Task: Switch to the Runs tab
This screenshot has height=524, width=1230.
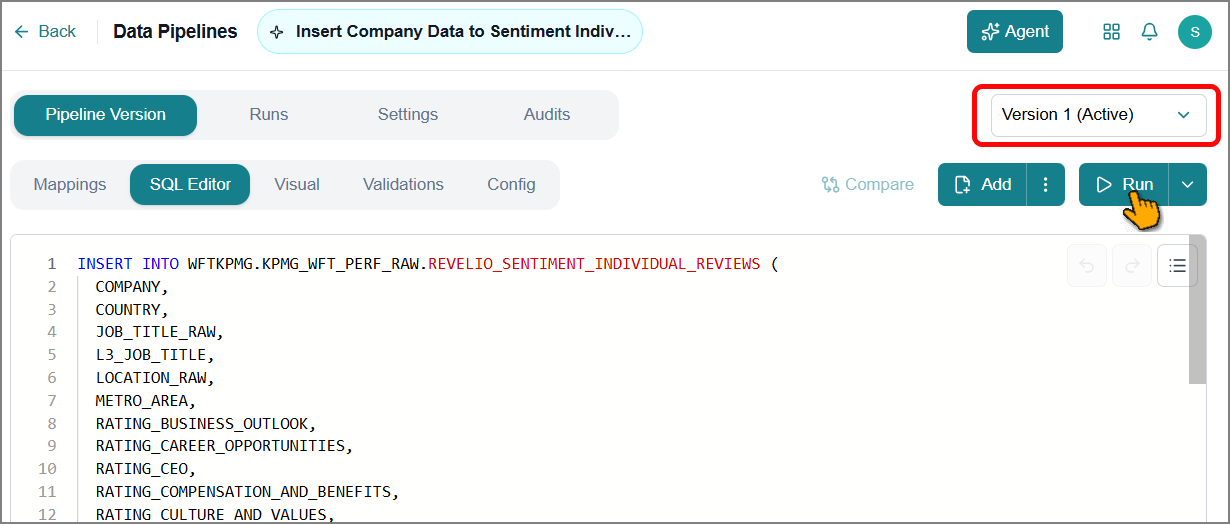Action: tap(269, 115)
